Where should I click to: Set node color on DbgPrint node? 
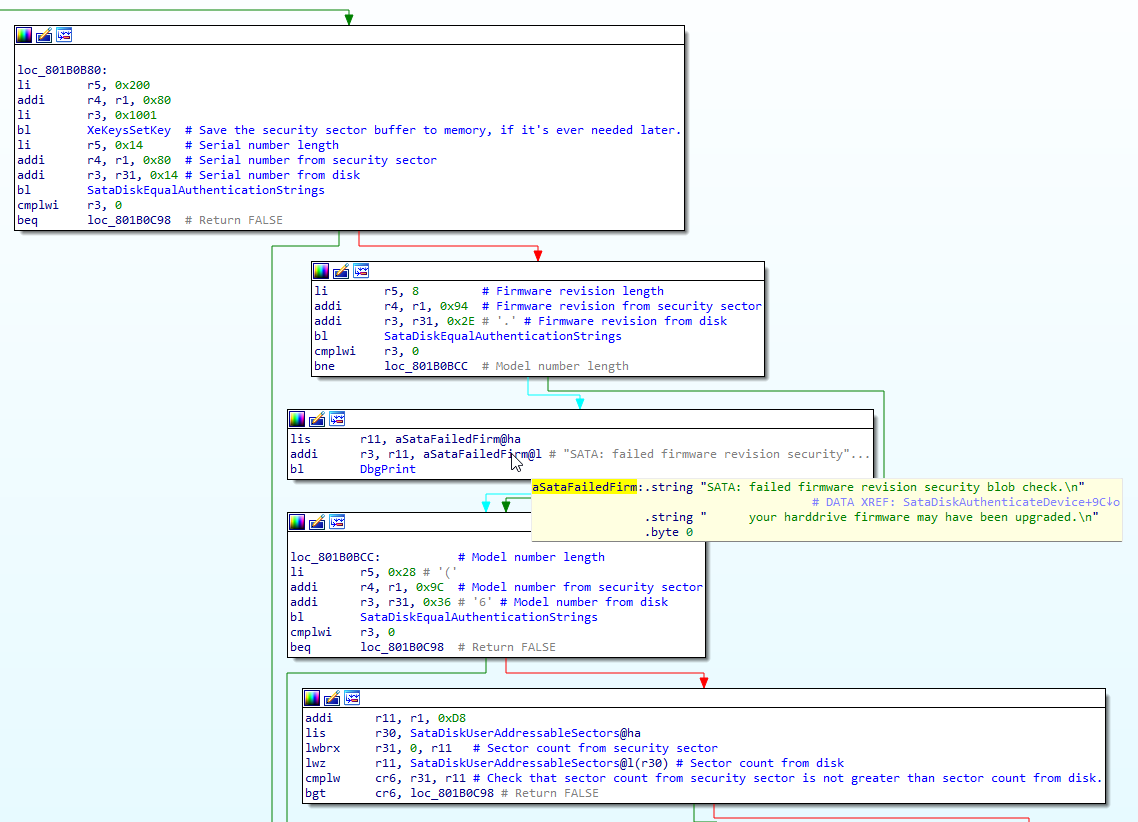[297, 419]
